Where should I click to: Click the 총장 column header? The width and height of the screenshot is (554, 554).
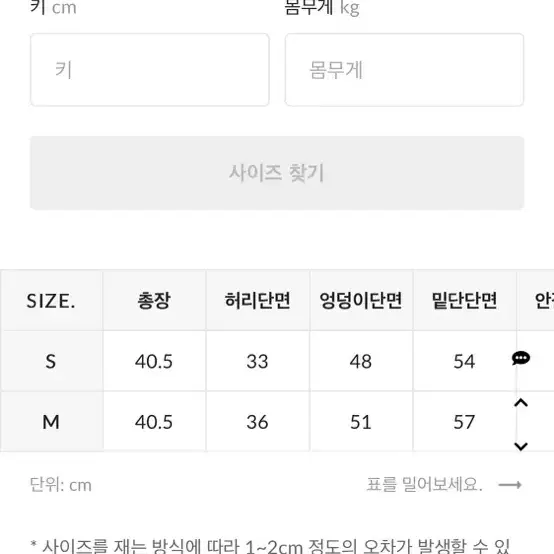pyautogui.click(x=154, y=301)
